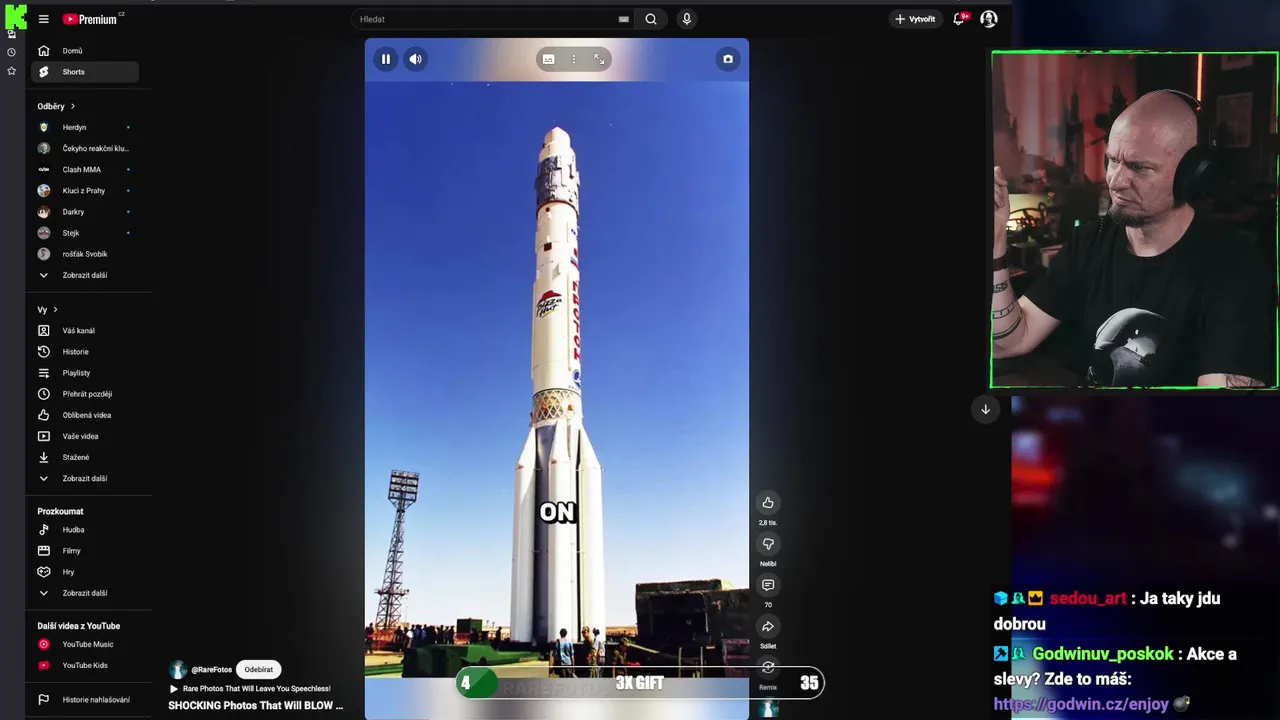Screen dimensions: 1280x720
Task: Open the Clash MMA channel
Action: click(x=84, y=169)
